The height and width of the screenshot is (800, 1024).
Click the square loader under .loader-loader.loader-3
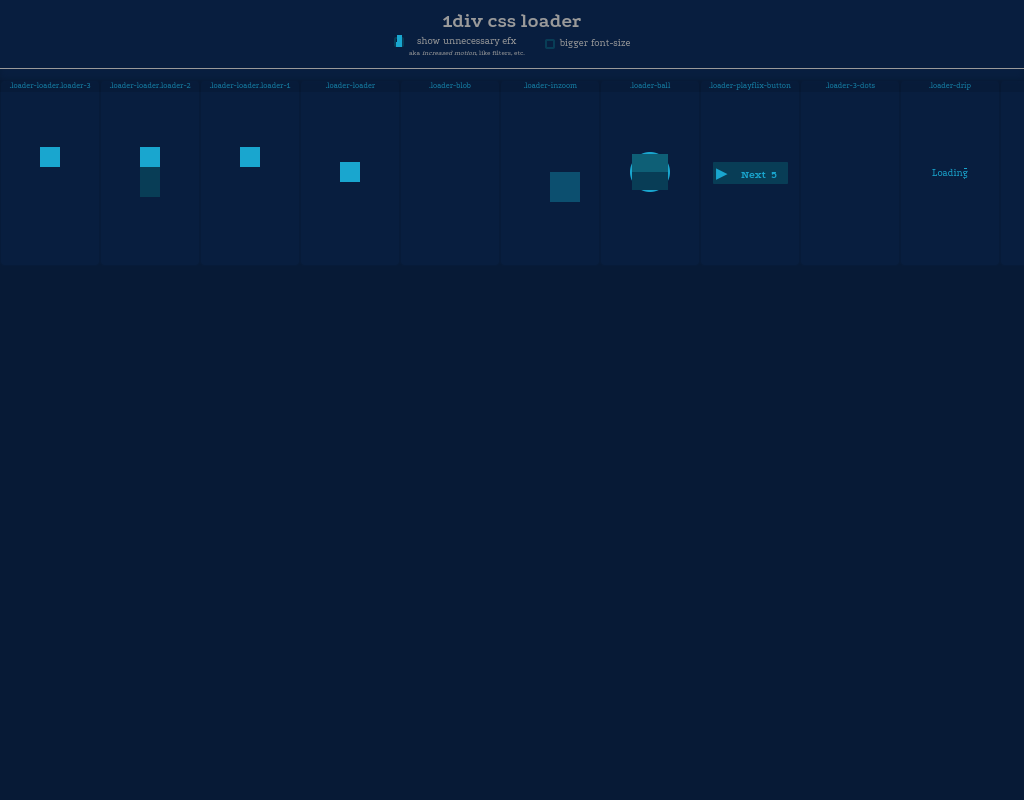tap(50, 157)
